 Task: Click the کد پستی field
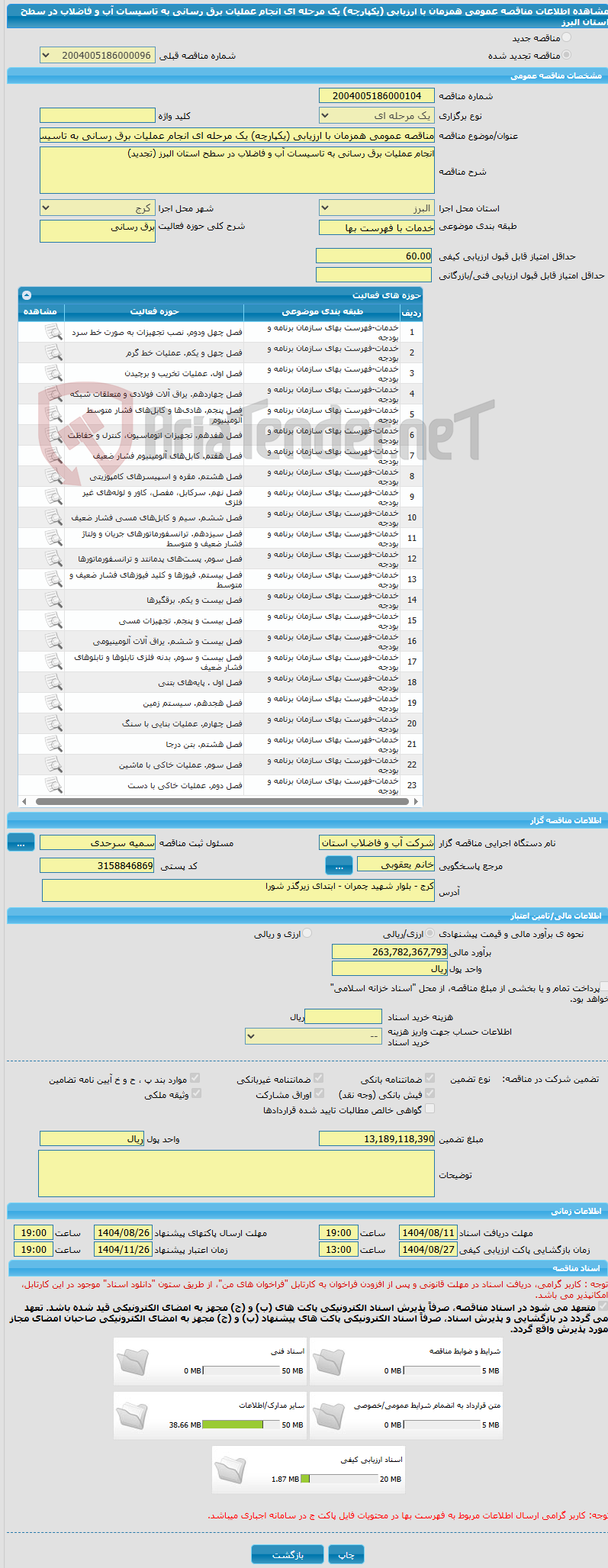click(x=97, y=865)
